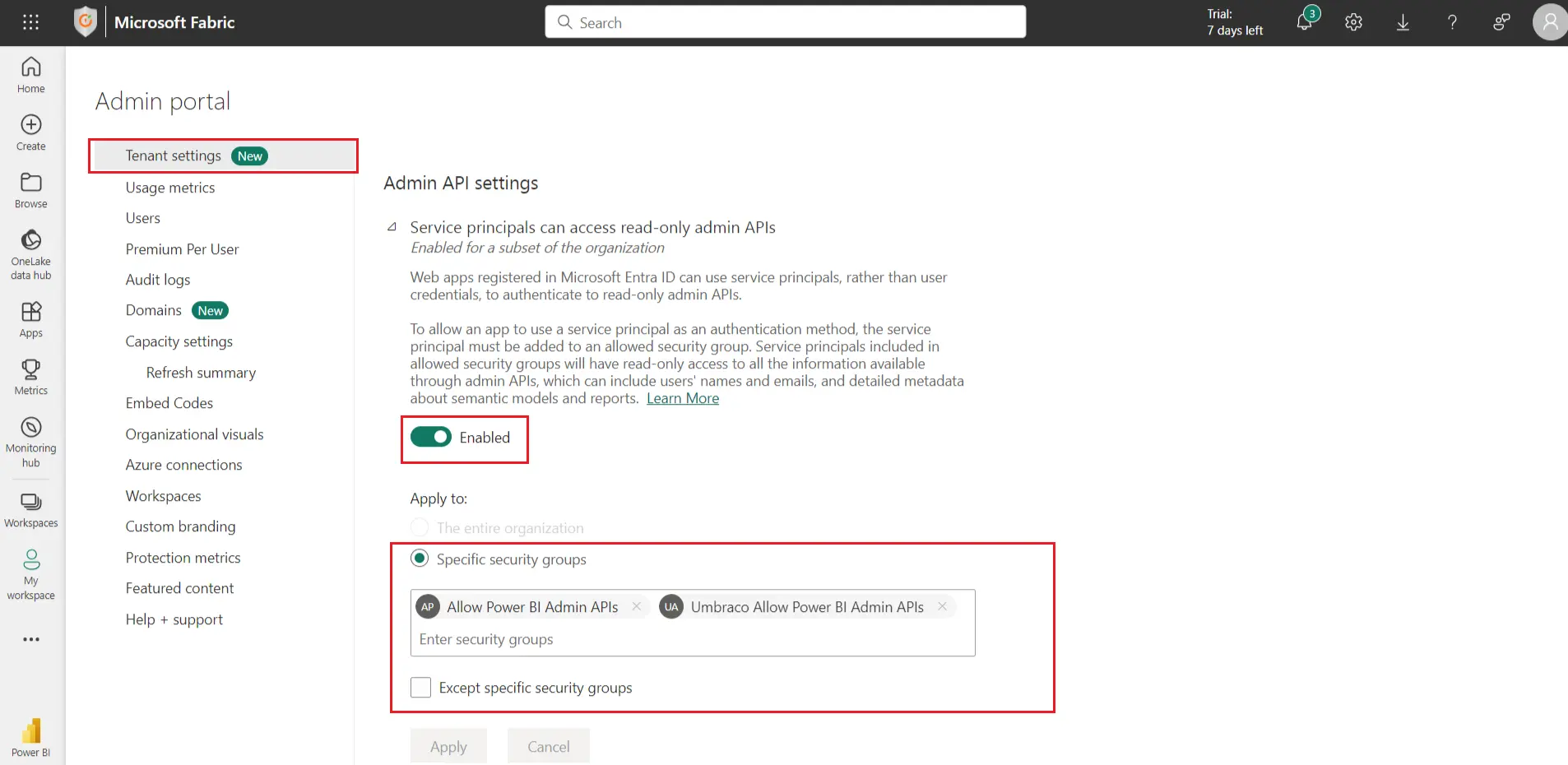Click the Learn More link

(682, 398)
